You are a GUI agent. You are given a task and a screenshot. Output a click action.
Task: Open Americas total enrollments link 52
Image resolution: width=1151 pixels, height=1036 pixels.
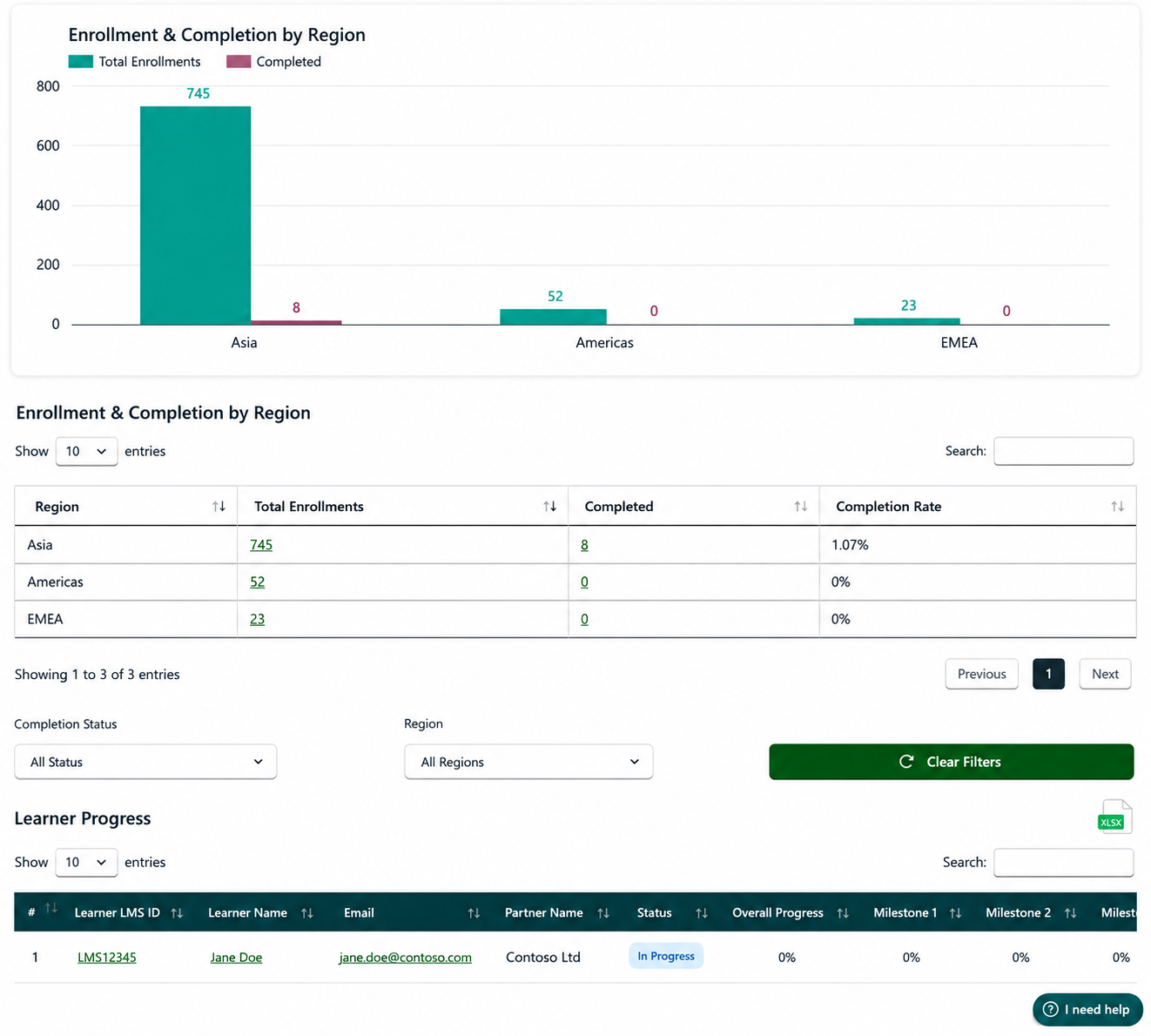257,582
